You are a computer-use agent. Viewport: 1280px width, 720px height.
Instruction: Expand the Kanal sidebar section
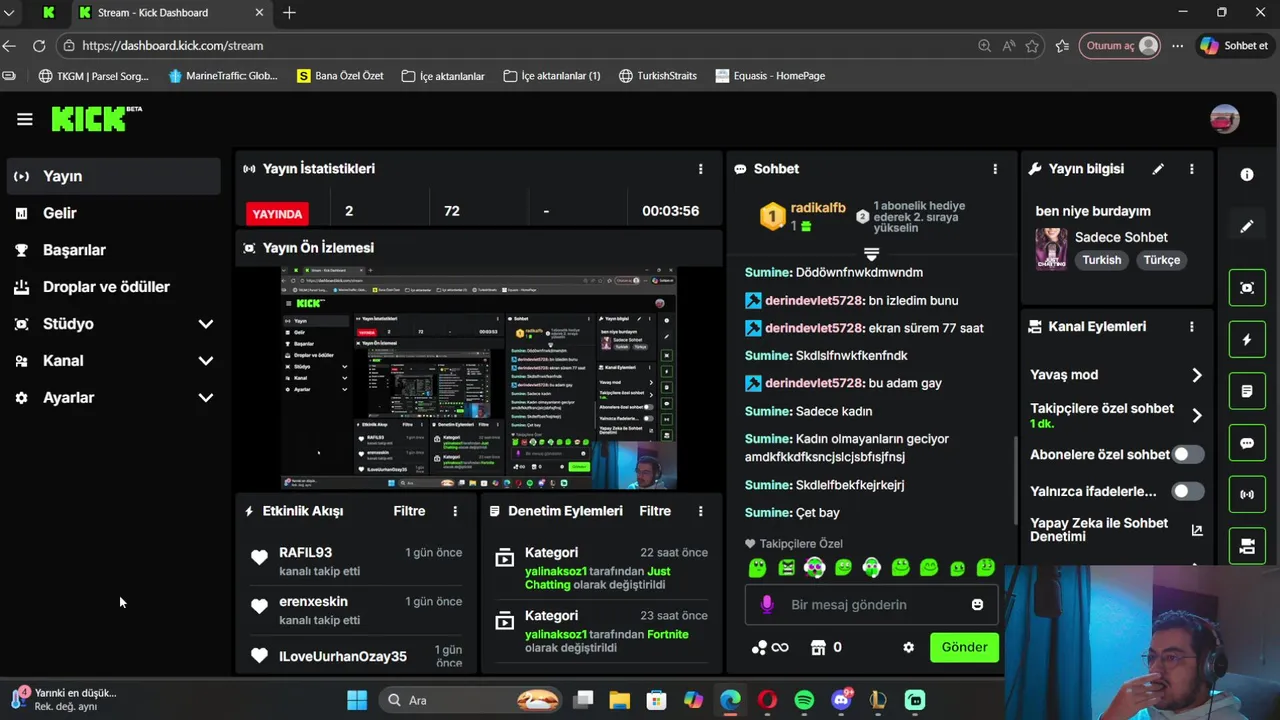pyautogui.click(x=206, y=361)
